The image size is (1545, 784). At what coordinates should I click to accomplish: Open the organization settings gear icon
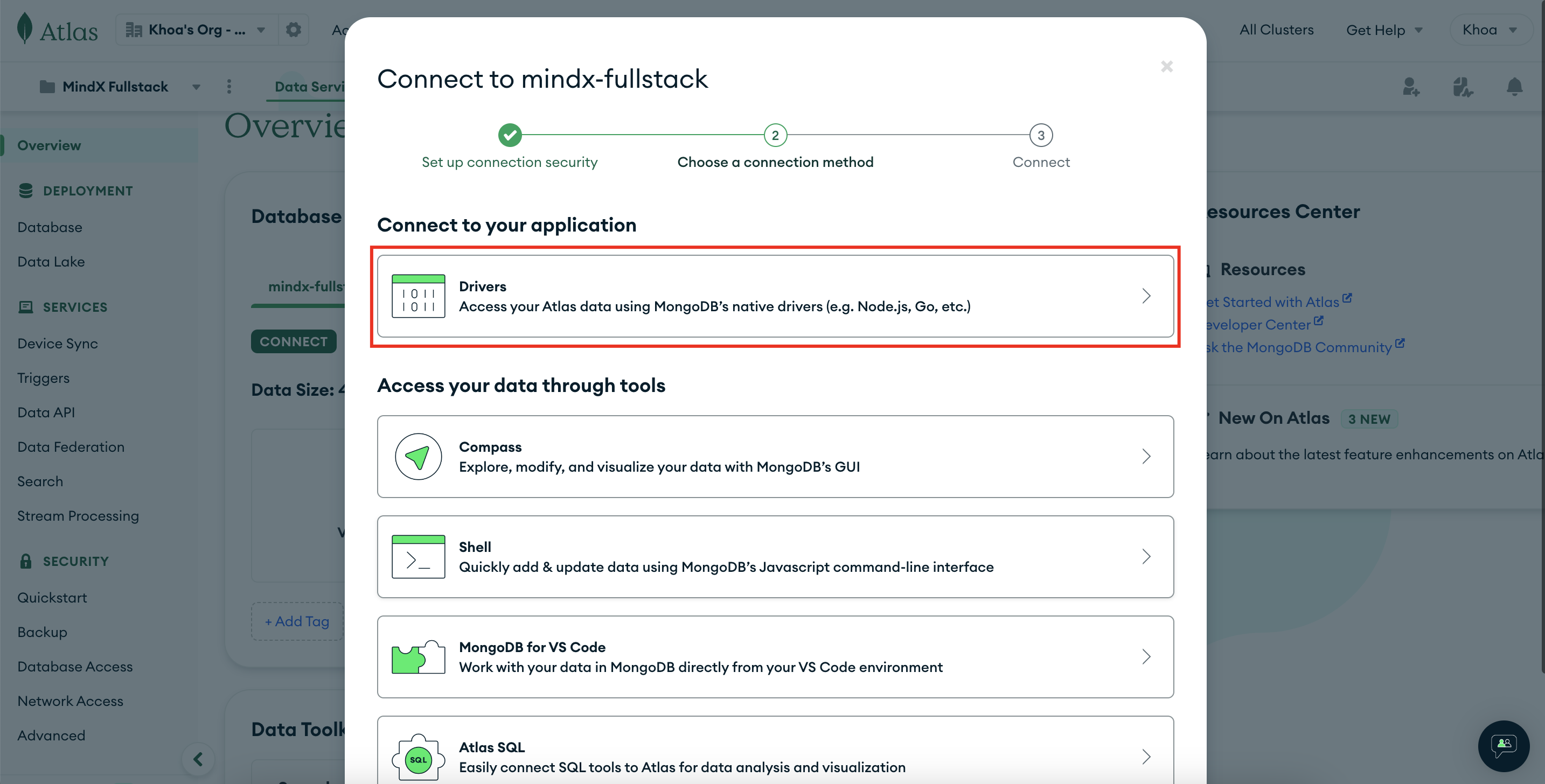293,30
